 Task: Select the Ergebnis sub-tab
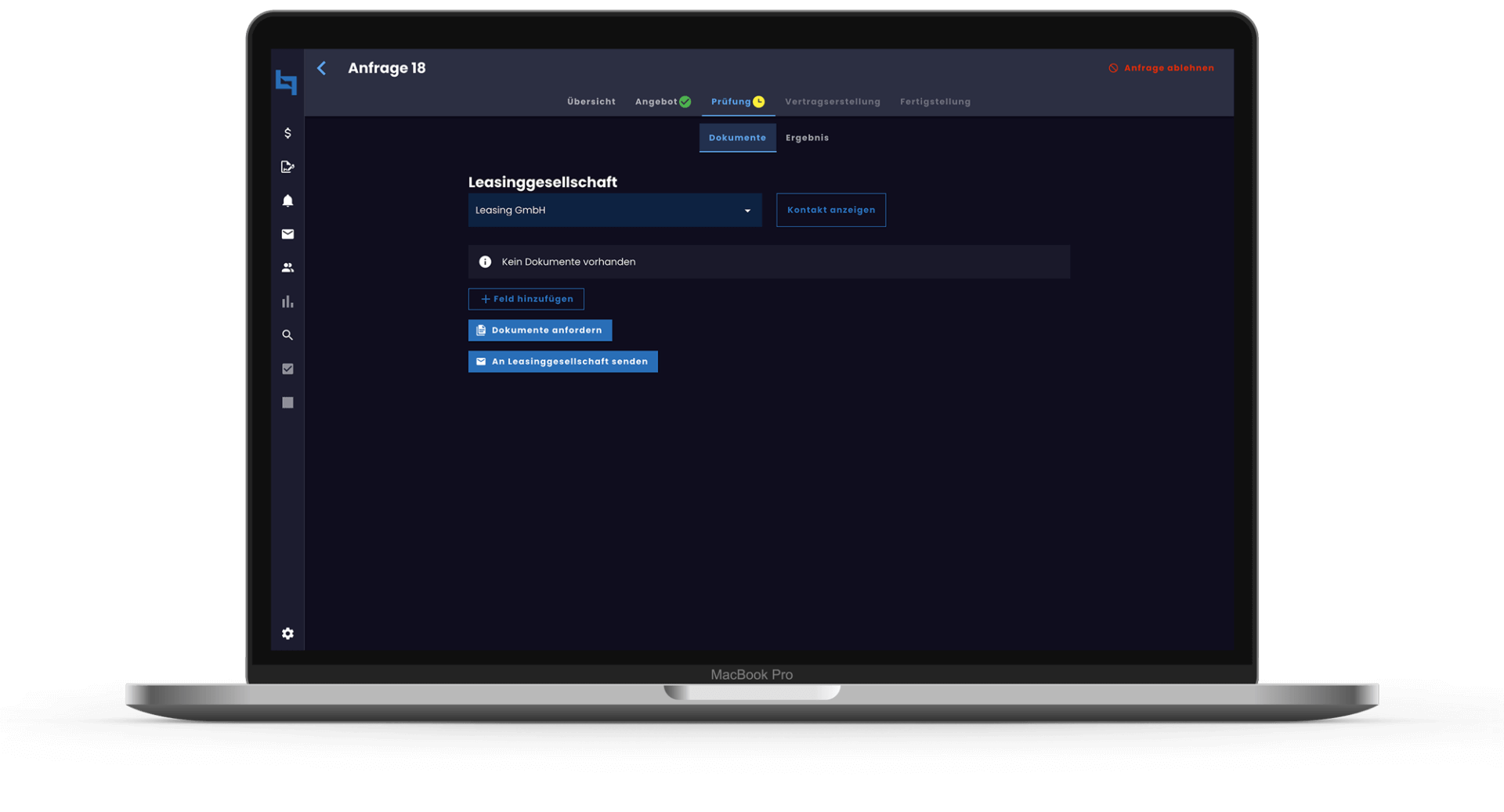pyautogui.click(x=807, y=138)
